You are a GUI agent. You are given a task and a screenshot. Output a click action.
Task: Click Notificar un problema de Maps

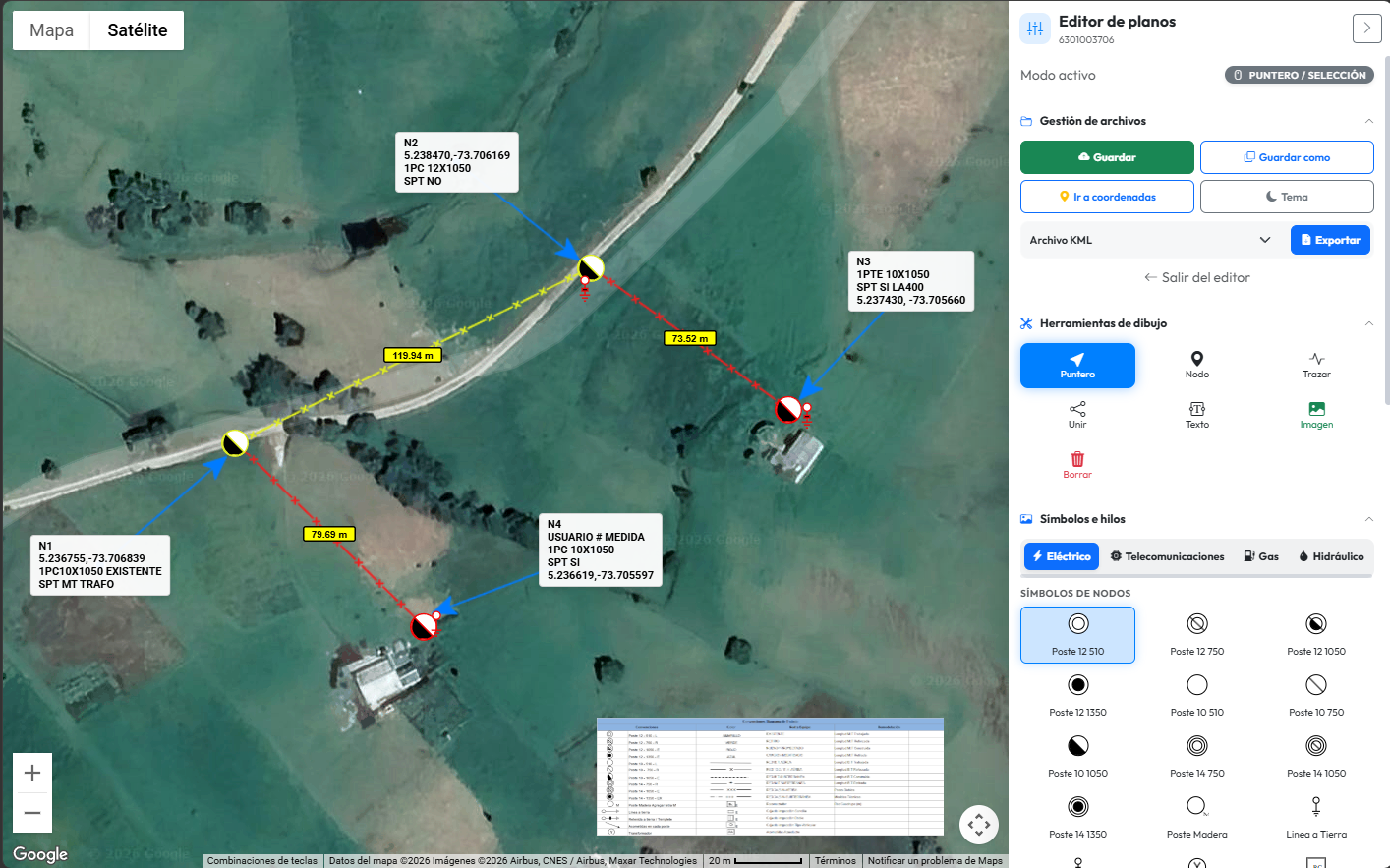(x=935, y=860)
